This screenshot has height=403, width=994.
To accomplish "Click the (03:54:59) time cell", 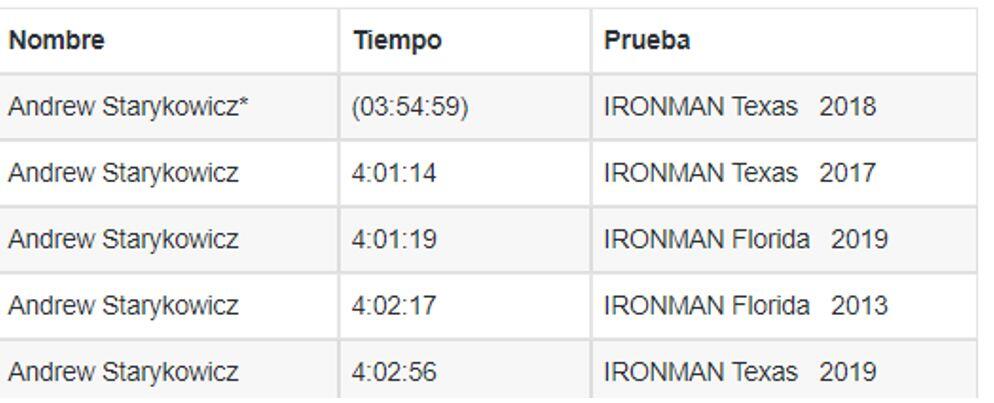I will click(465, 107).
